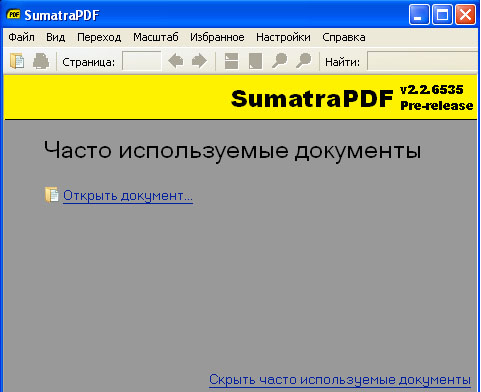Image resolution: width=481 pixels, height=392 pixels.
Task: Open the Переход menu
Action: pyautogui.click(x=99, y=37)
